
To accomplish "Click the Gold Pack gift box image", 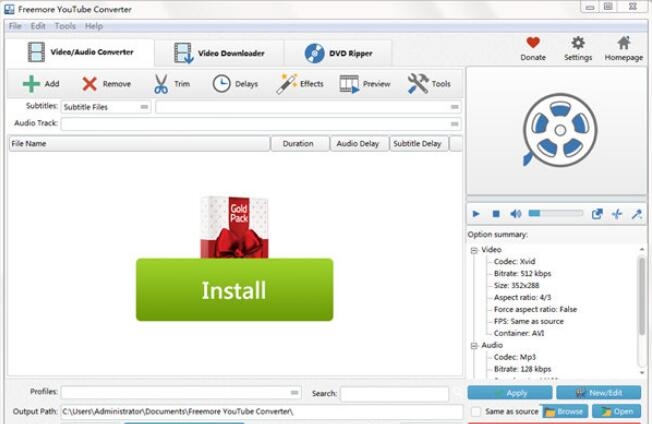I will point(235,227).
